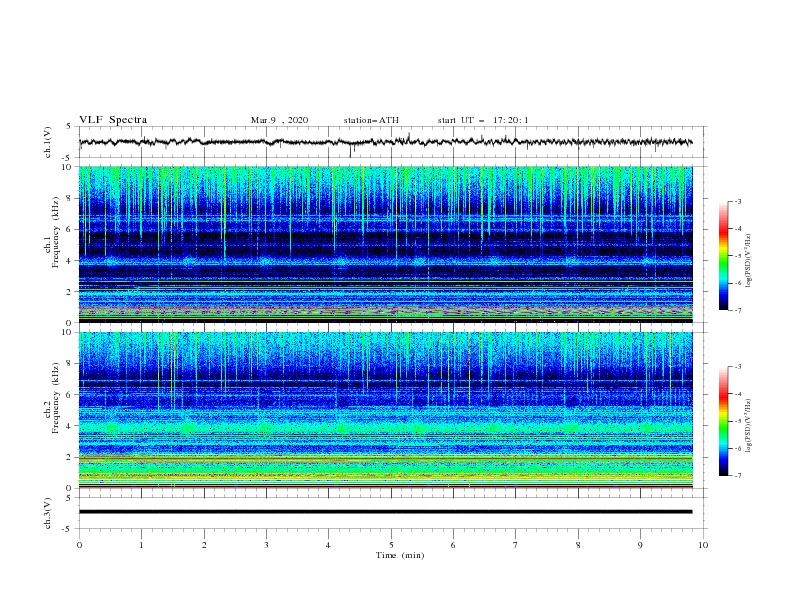Click the ch.1 spectrogram panel
This screenshot has height=612, width=792.
coord(385,244)
